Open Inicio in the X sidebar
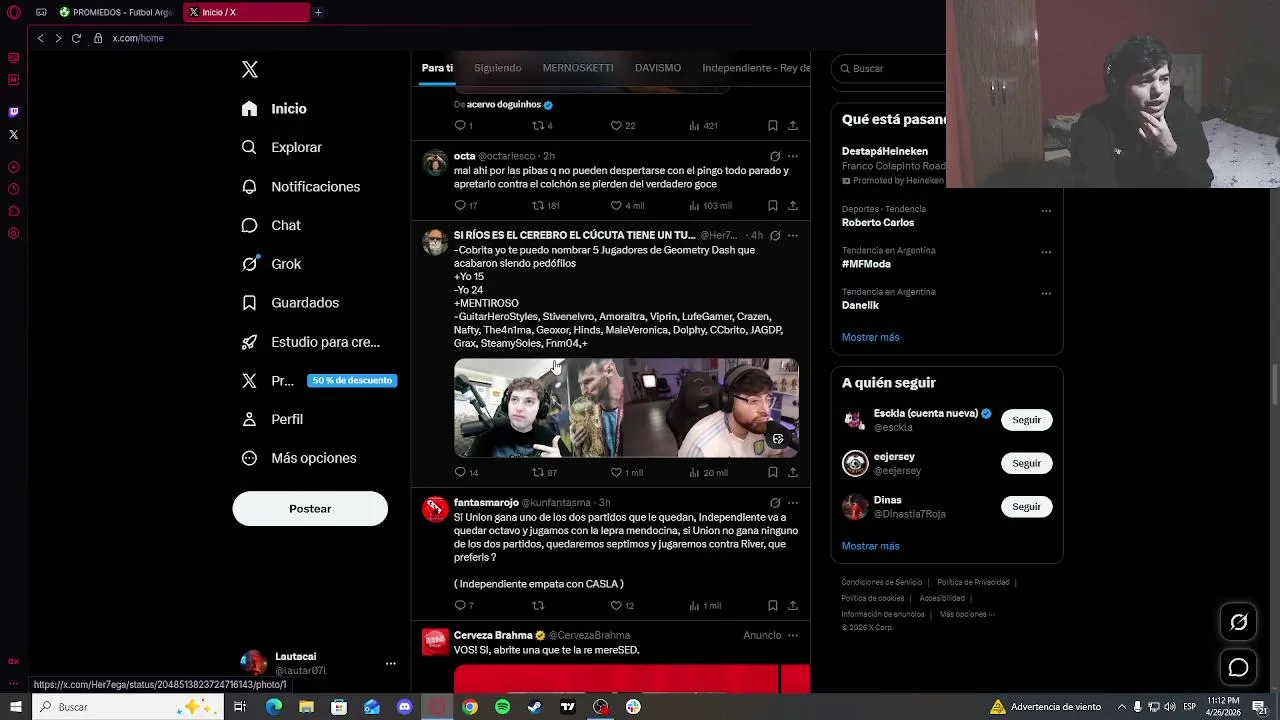The width and height of the screenshot is (1280, 720). 274,109
